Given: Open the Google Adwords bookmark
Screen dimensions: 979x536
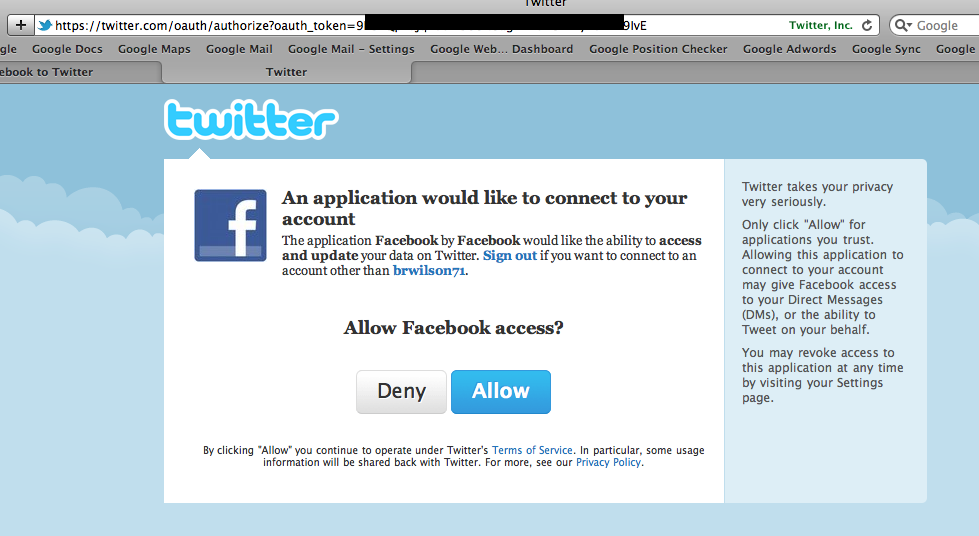Looking at the screenshot, I should coord(789,49).
